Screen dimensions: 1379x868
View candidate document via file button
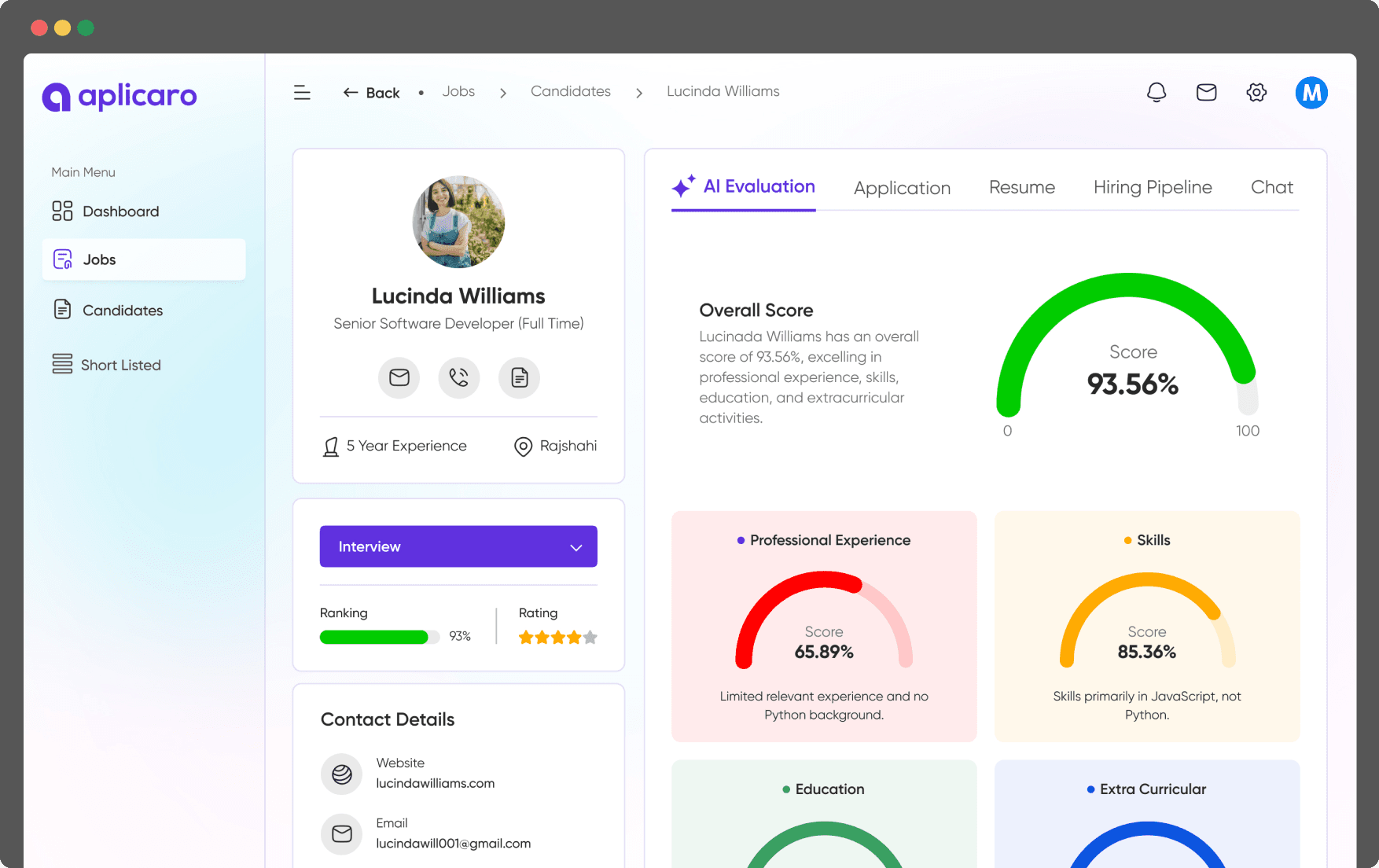519,378
